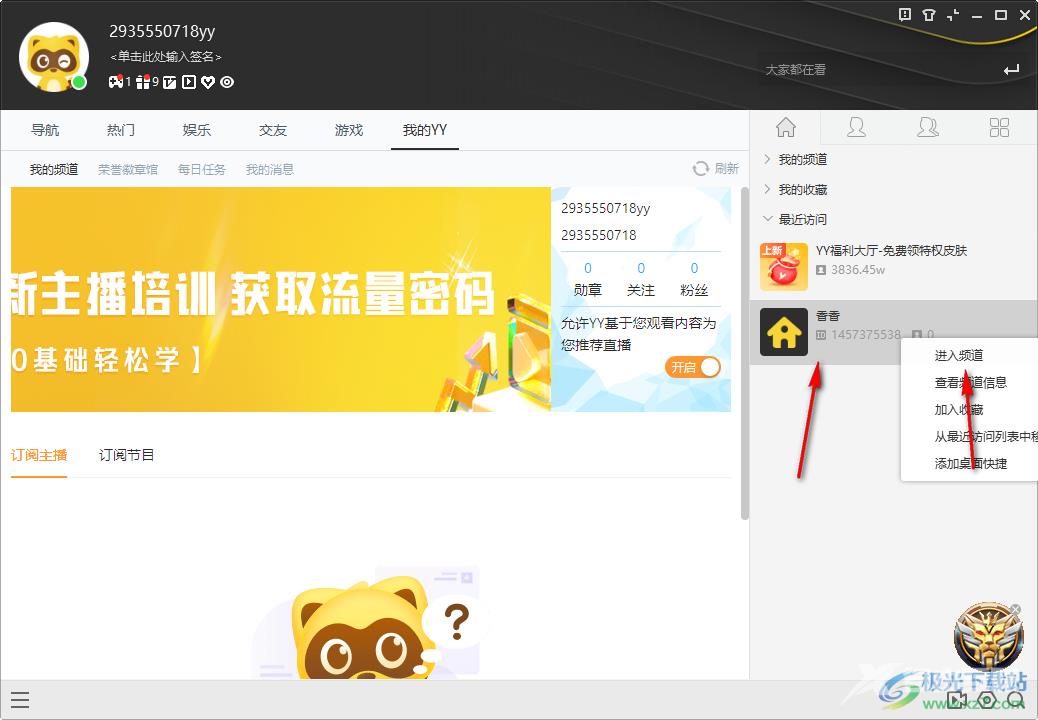Select the group contacts icon in sidebar
The height and width of the screenshot is (720, 1038).
[927, 127]
